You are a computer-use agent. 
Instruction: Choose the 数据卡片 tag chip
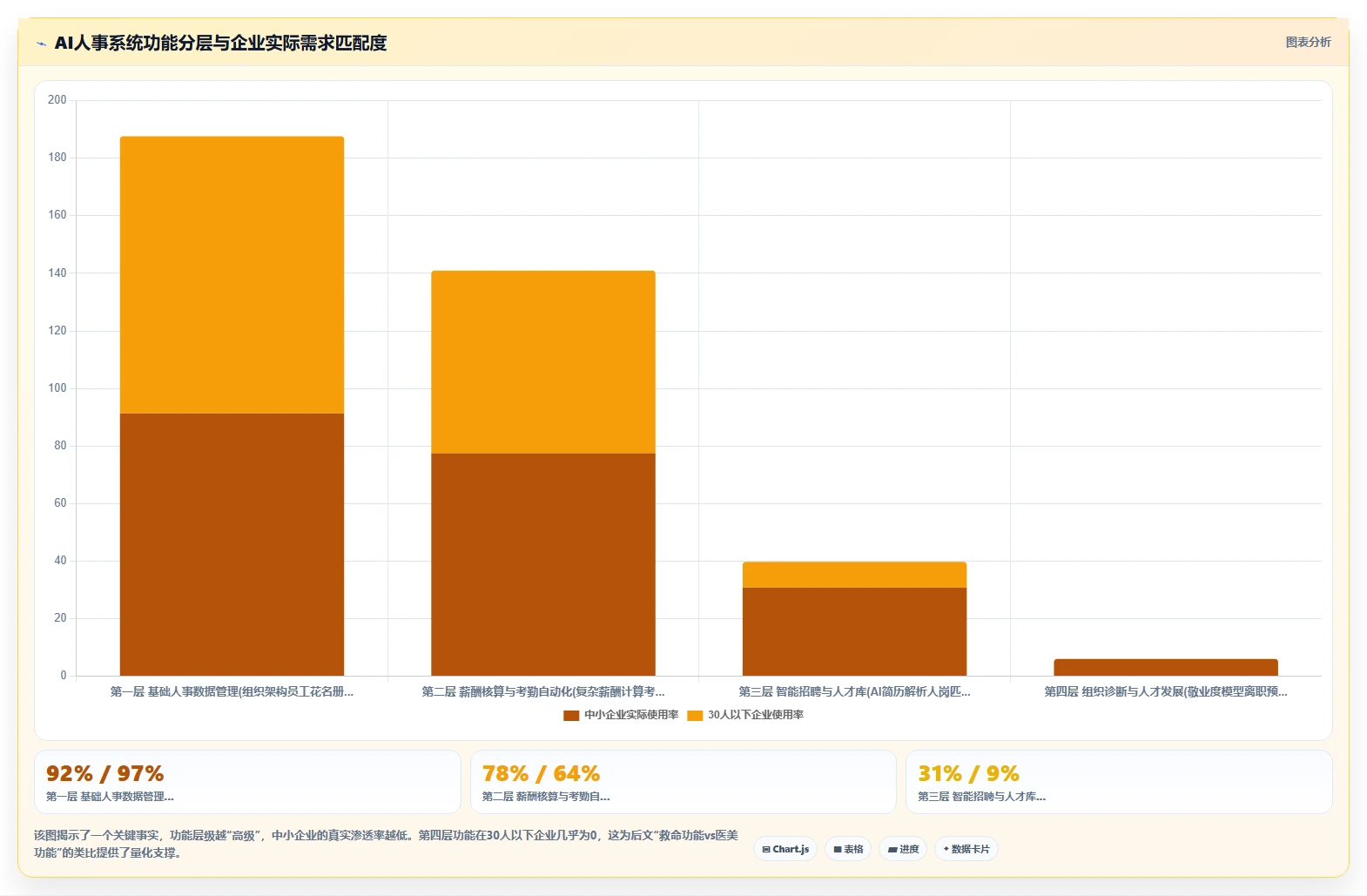click(x=966, y=849)
